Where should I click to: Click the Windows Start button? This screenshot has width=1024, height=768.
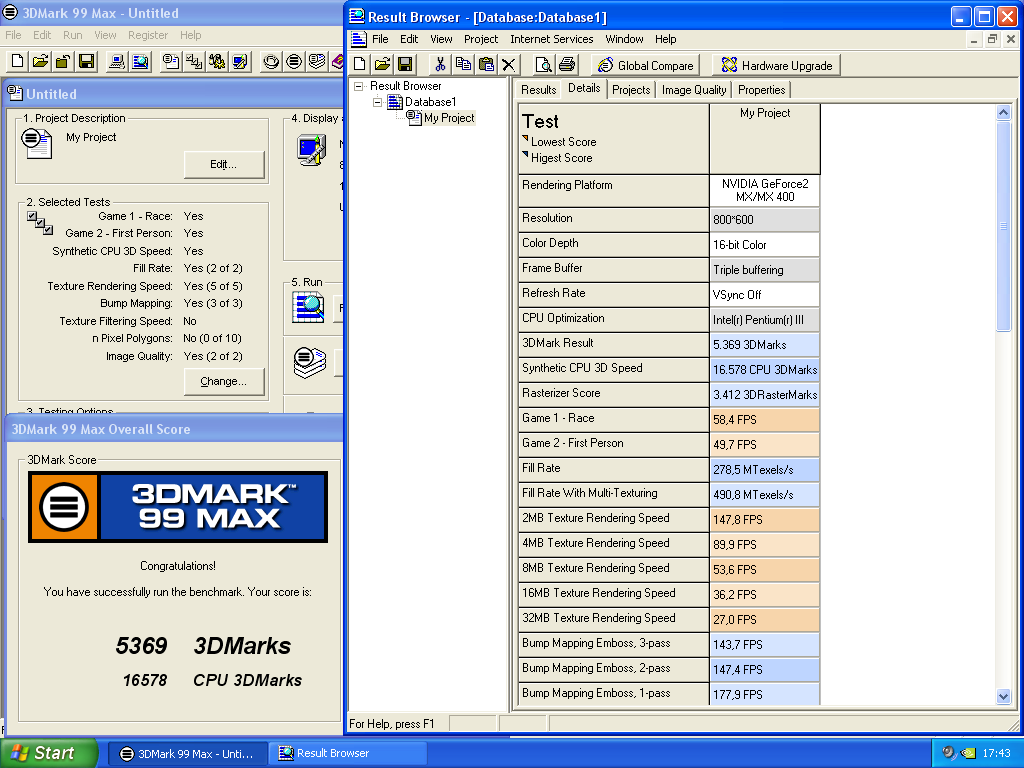49,753
